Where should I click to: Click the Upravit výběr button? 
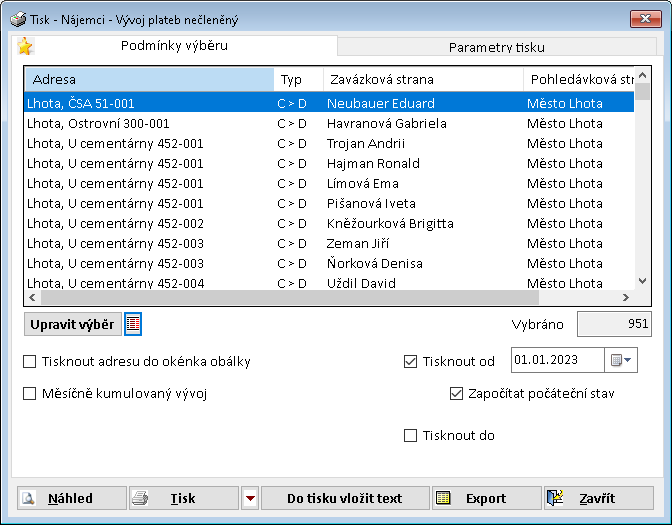72,324
